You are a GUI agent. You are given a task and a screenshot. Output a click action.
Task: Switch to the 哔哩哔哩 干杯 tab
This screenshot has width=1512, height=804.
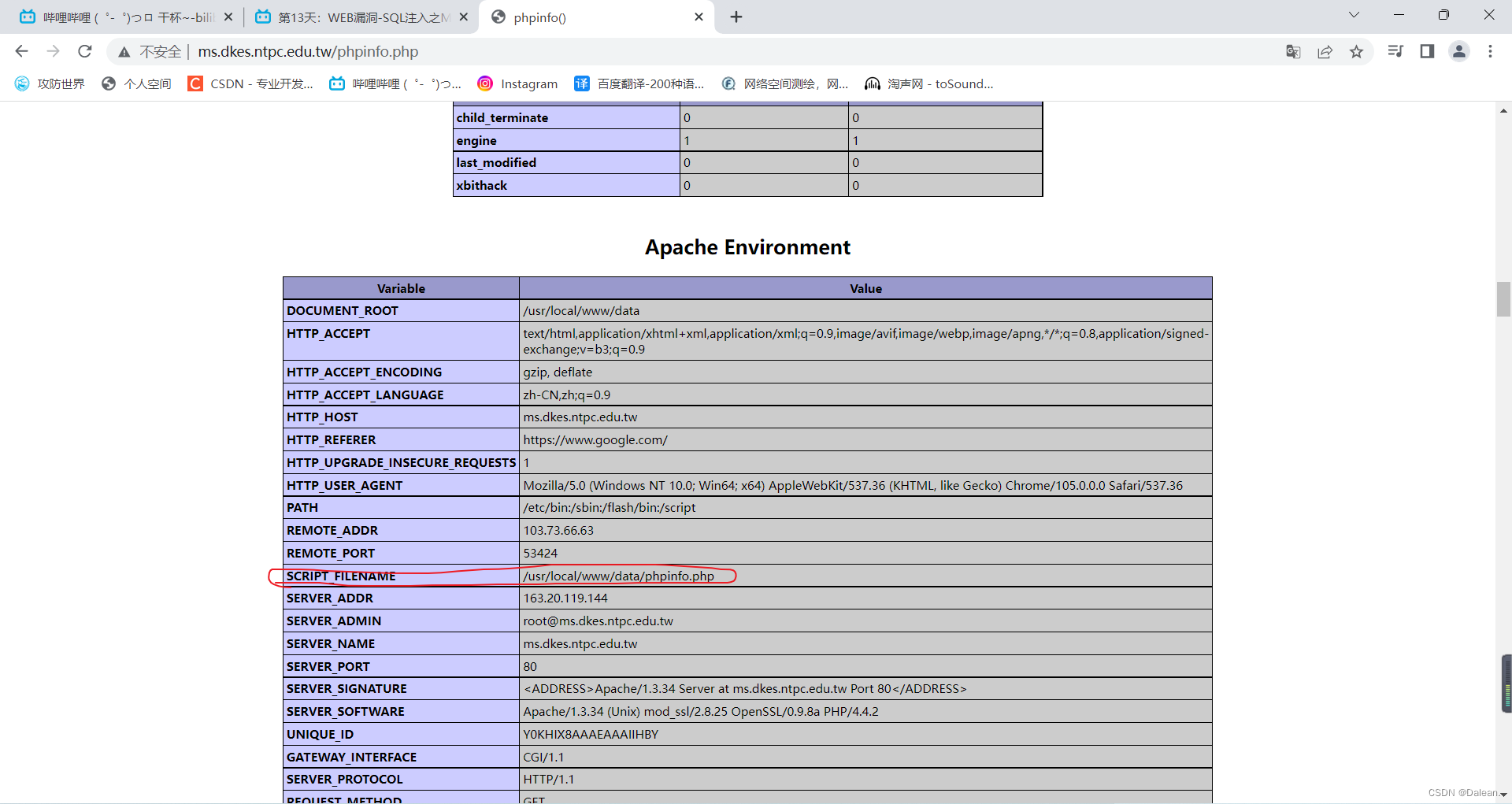126,17
